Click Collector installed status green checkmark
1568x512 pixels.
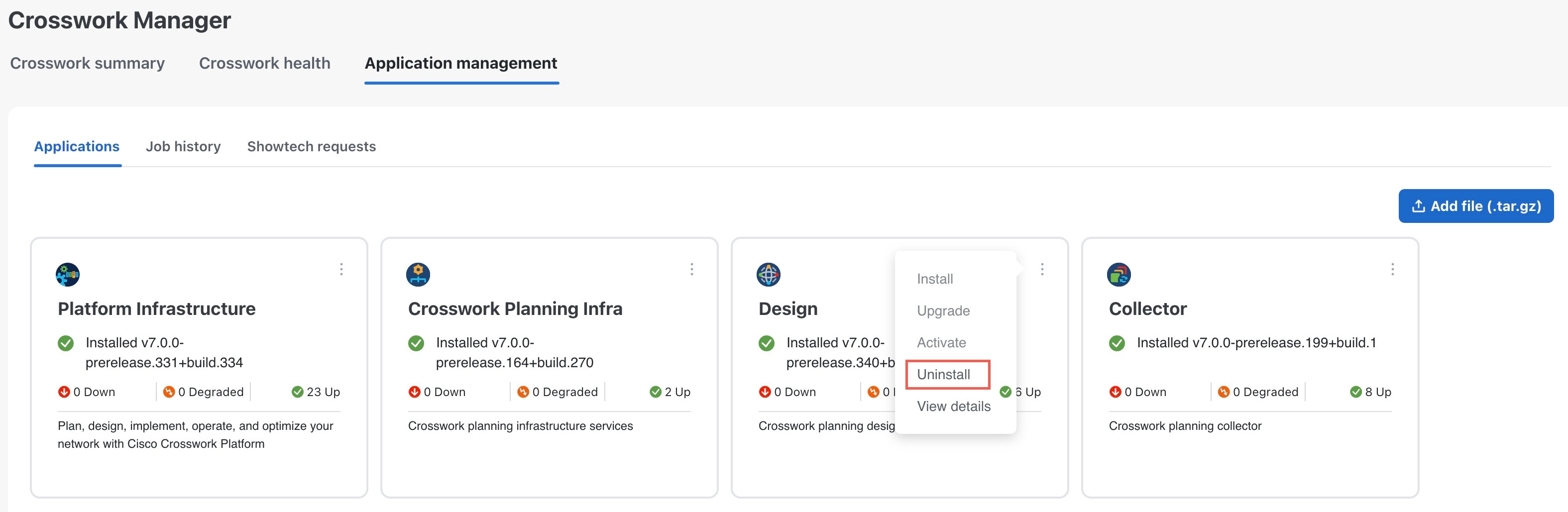[x=1117, y=343]
